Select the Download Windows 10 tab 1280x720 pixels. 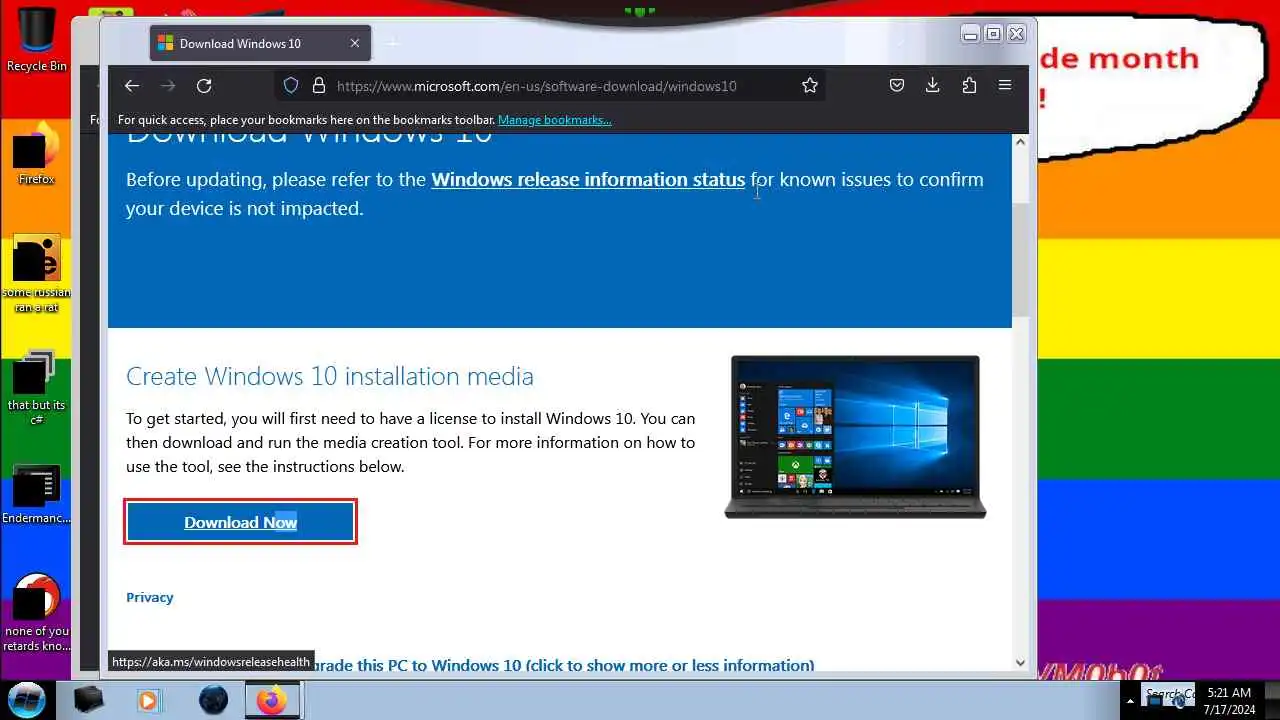[x=260, y=44]
